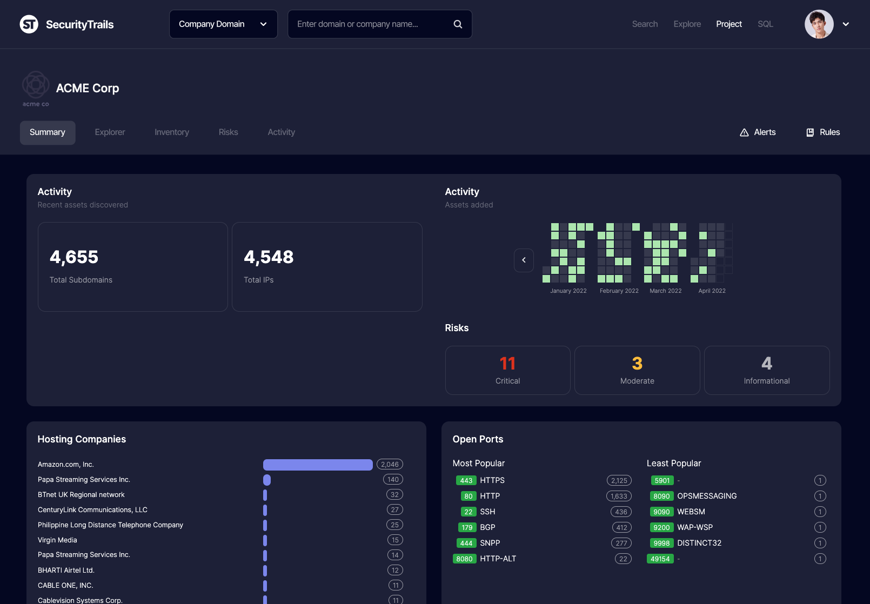Focus the domain or company search field
870x604 pixels.
click(x=380, y=24)
